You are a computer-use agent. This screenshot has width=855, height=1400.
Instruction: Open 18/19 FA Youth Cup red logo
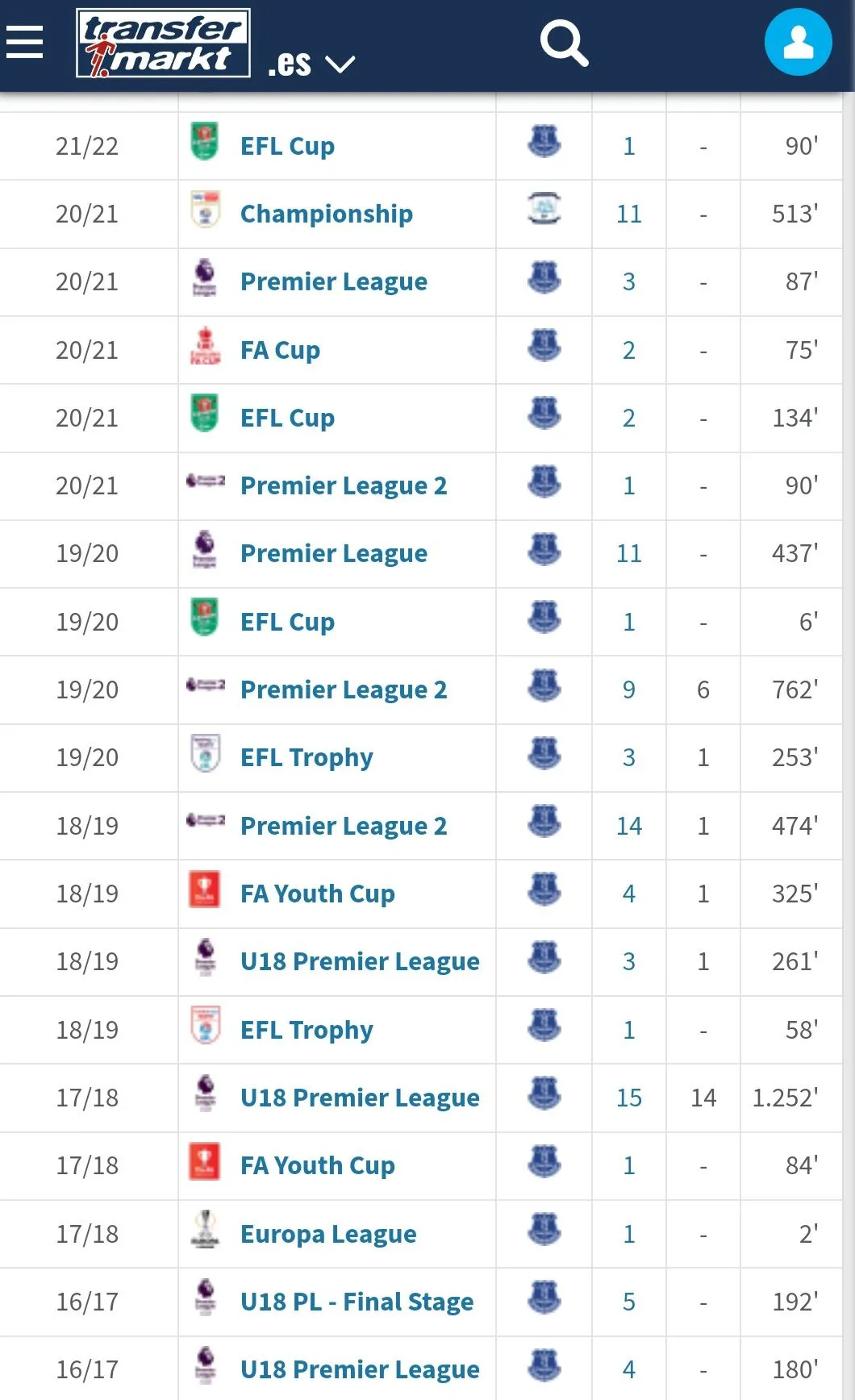204,889
